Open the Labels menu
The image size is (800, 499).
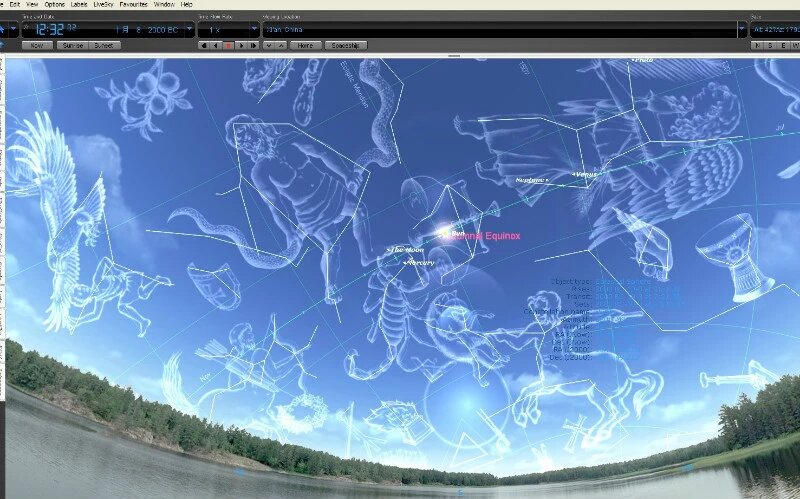(79, 4)
